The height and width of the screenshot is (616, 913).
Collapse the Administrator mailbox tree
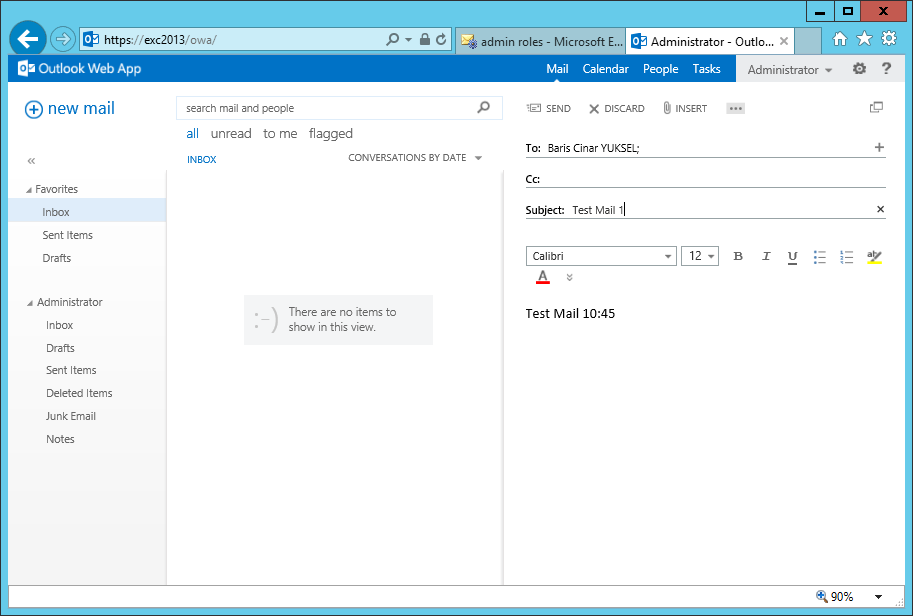30,303
